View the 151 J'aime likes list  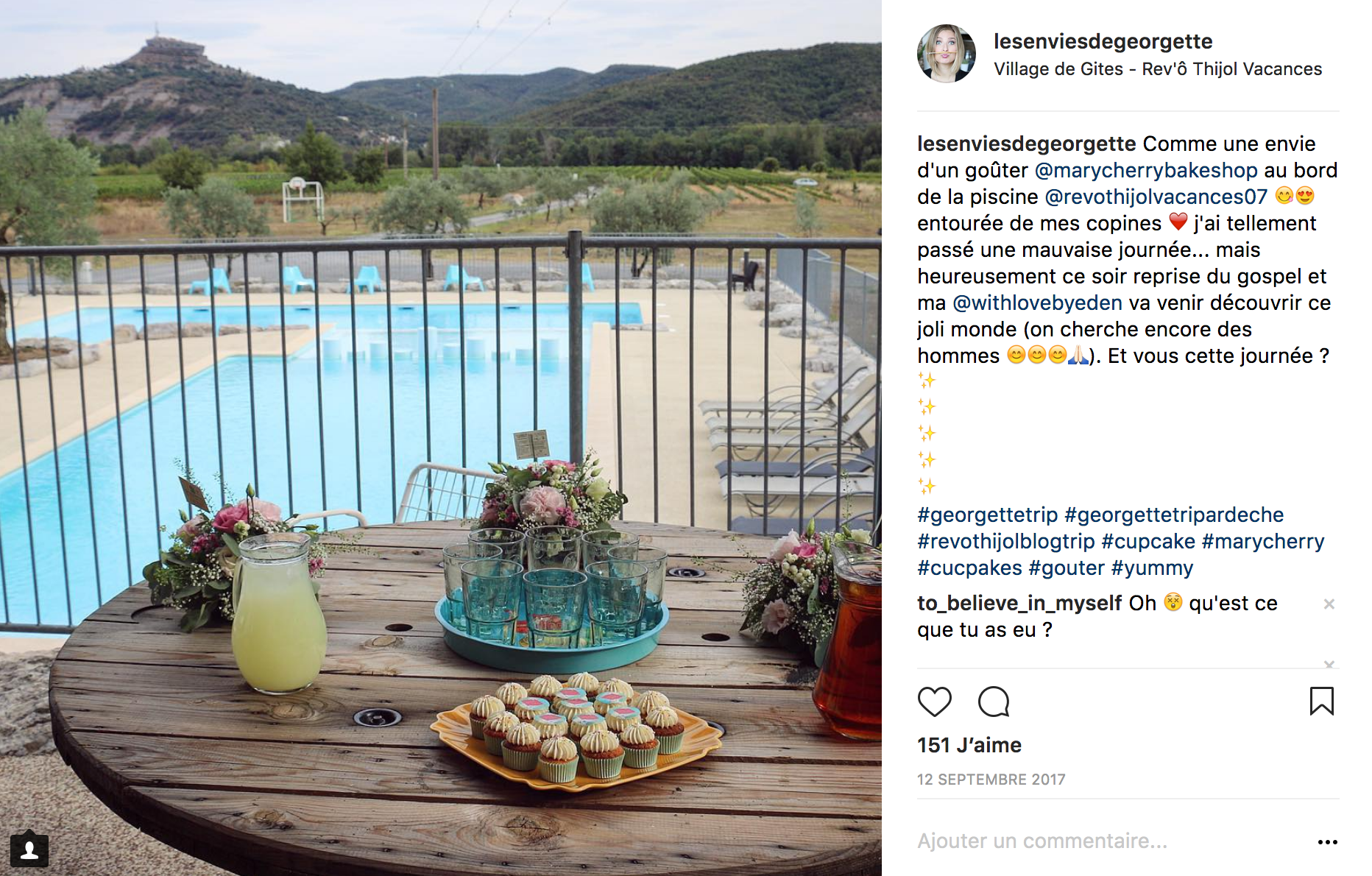[x=969, y=746]
